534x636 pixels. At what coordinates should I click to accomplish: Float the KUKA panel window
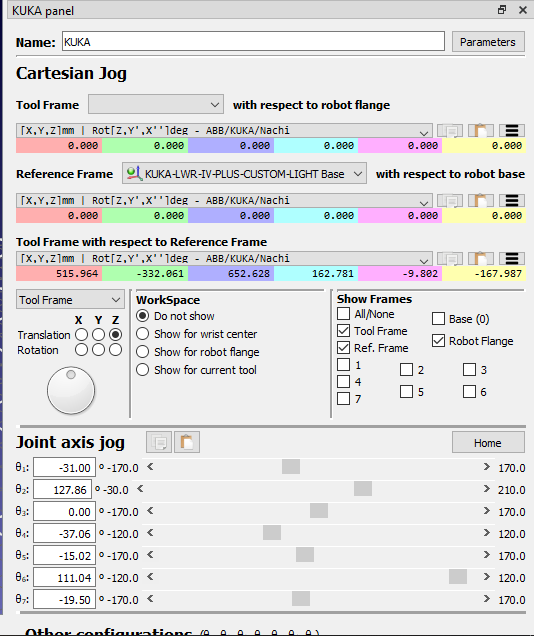pyautogui.click(x=502, y=10)
